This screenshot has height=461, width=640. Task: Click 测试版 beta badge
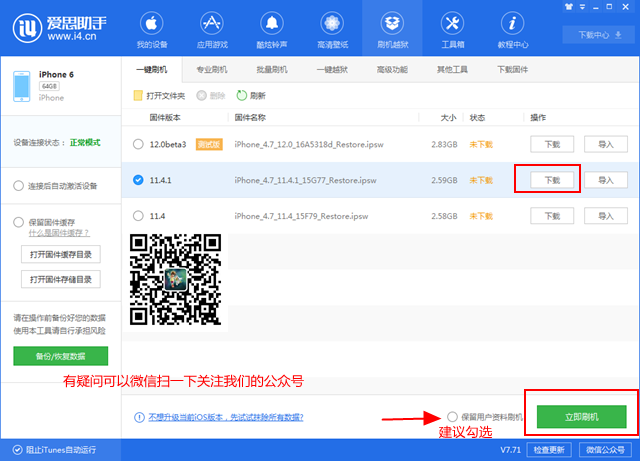(x=209, y=144)
